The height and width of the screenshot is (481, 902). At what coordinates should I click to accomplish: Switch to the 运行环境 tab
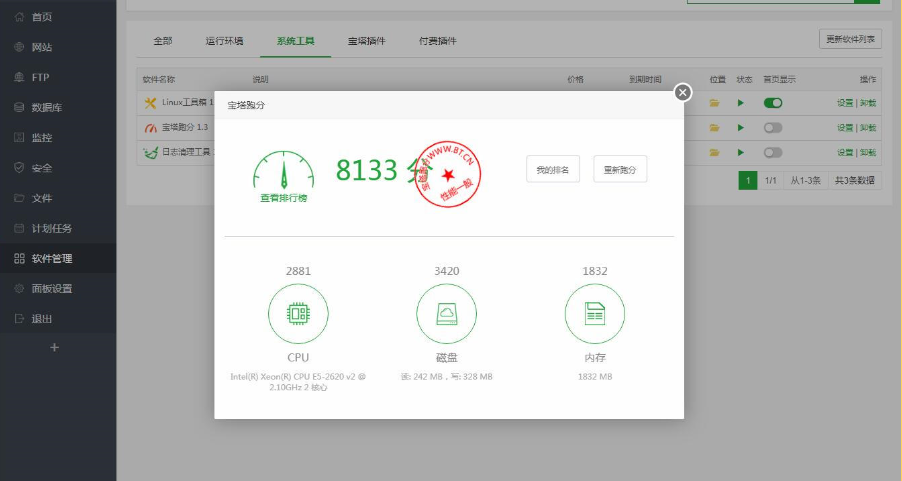click(224, 41)
